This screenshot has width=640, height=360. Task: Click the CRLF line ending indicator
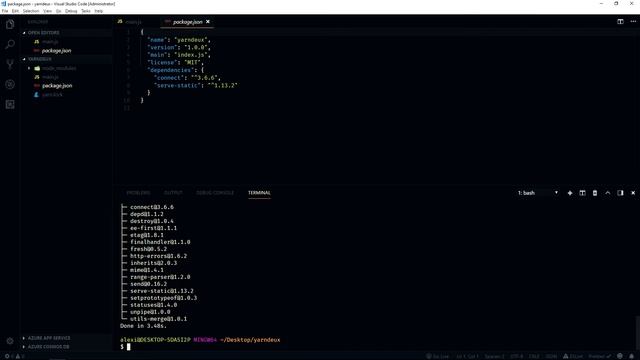point(534,356)
